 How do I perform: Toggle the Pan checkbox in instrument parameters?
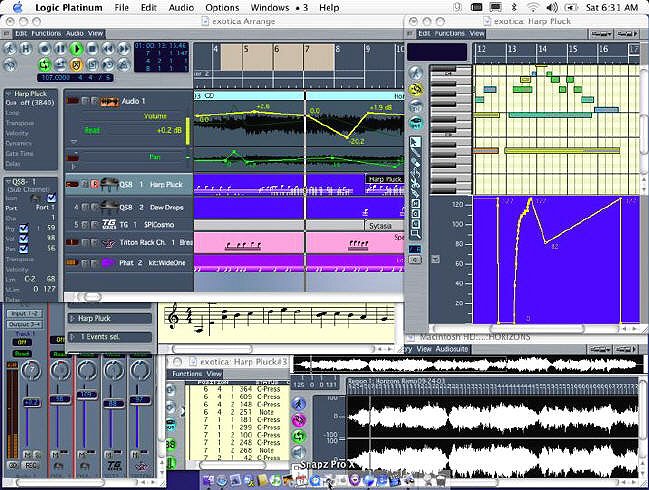pos(24,248)
